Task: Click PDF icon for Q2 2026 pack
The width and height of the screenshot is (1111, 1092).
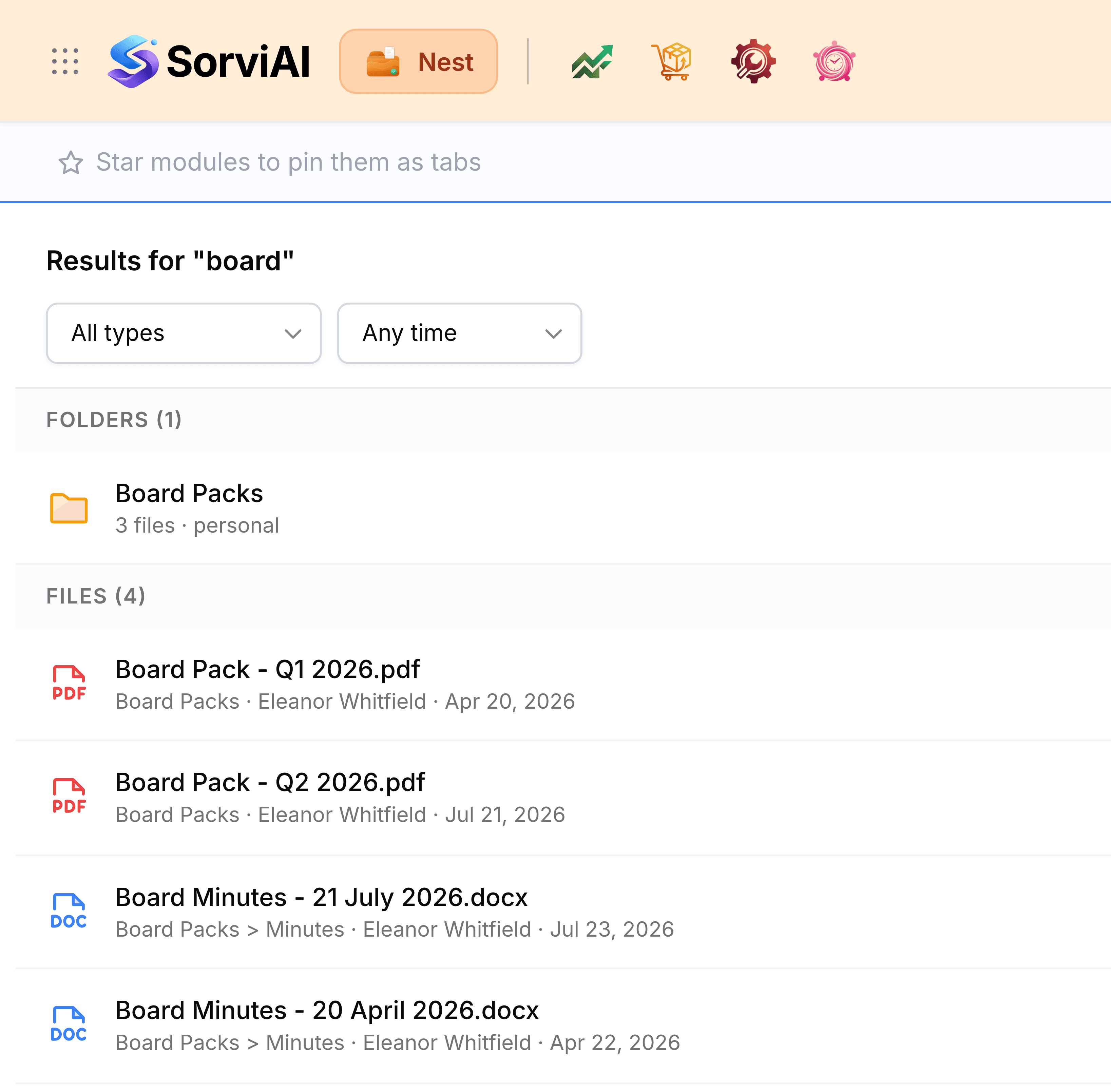Action: [x=69, y=796]
